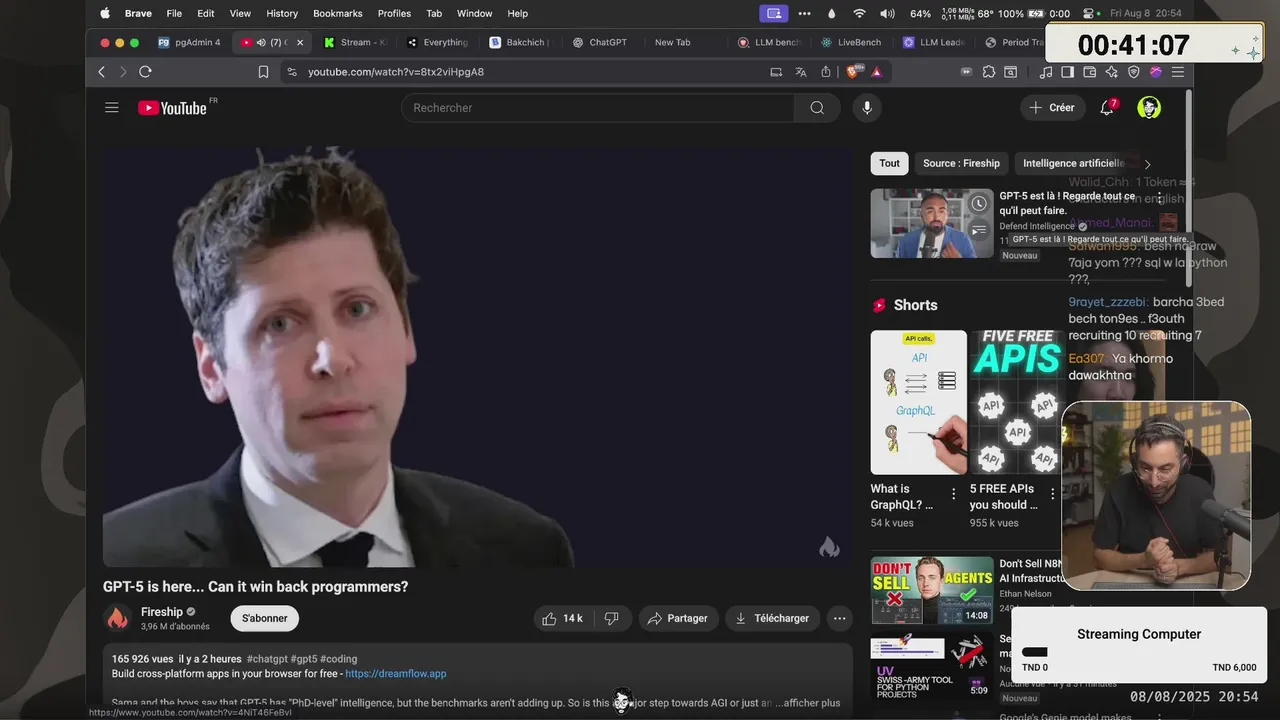Click the search magnifier button
1280x720 pixels.
[817, 108]
